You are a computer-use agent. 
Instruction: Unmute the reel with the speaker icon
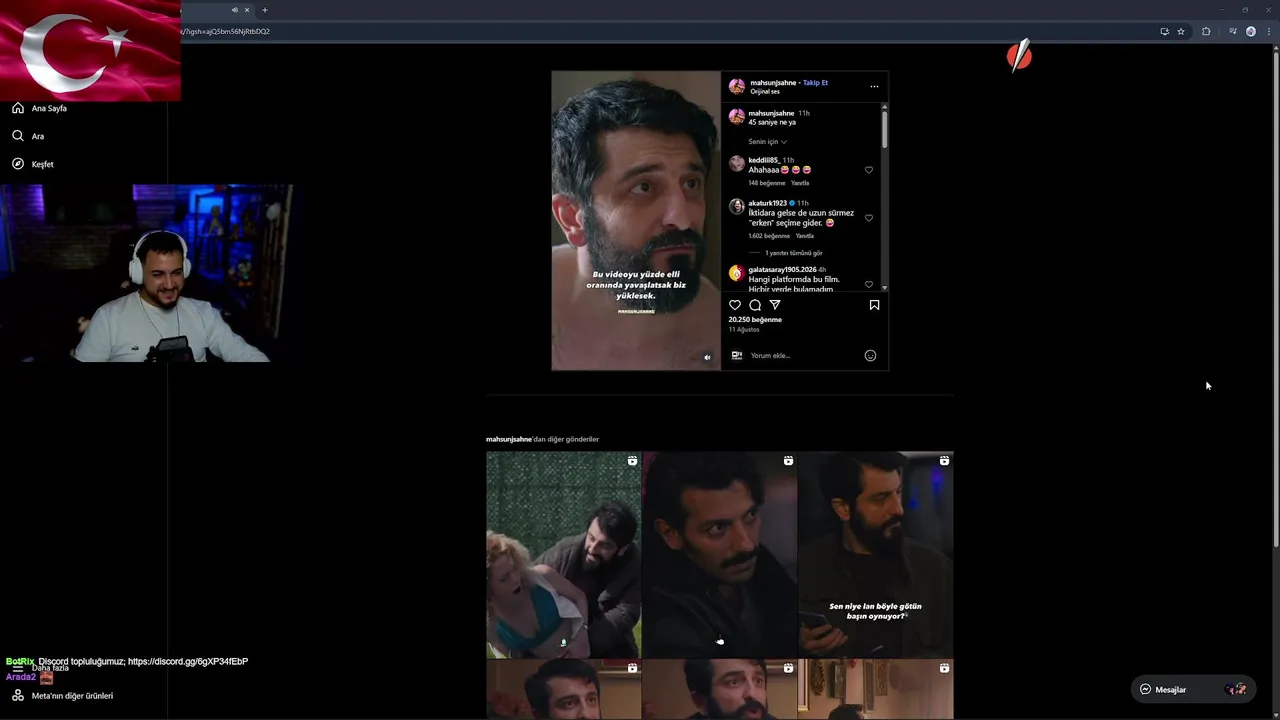click(707, 357)
